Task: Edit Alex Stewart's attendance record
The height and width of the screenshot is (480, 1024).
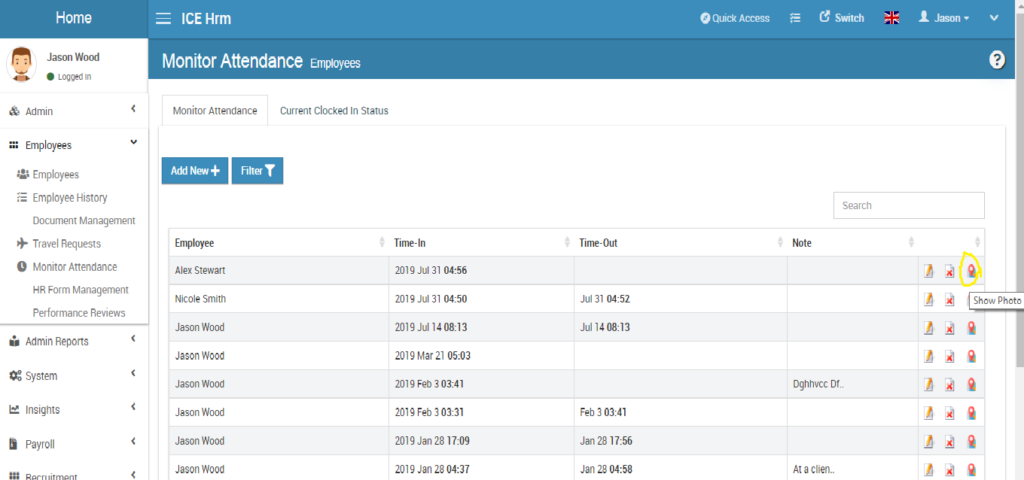Action: 928,271
